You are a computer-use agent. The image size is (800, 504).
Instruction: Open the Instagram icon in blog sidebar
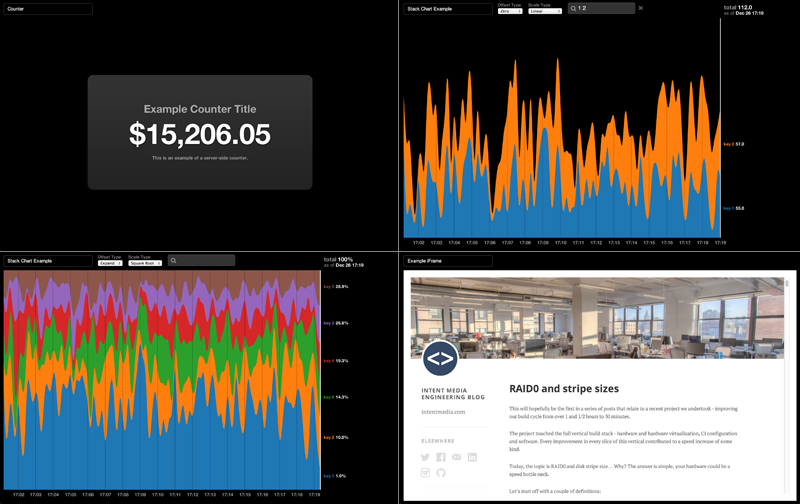[425, 473]
